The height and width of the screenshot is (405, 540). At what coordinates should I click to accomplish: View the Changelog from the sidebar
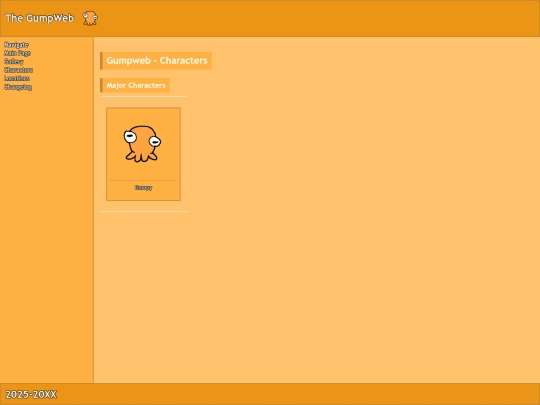click(x=18, y=87)
